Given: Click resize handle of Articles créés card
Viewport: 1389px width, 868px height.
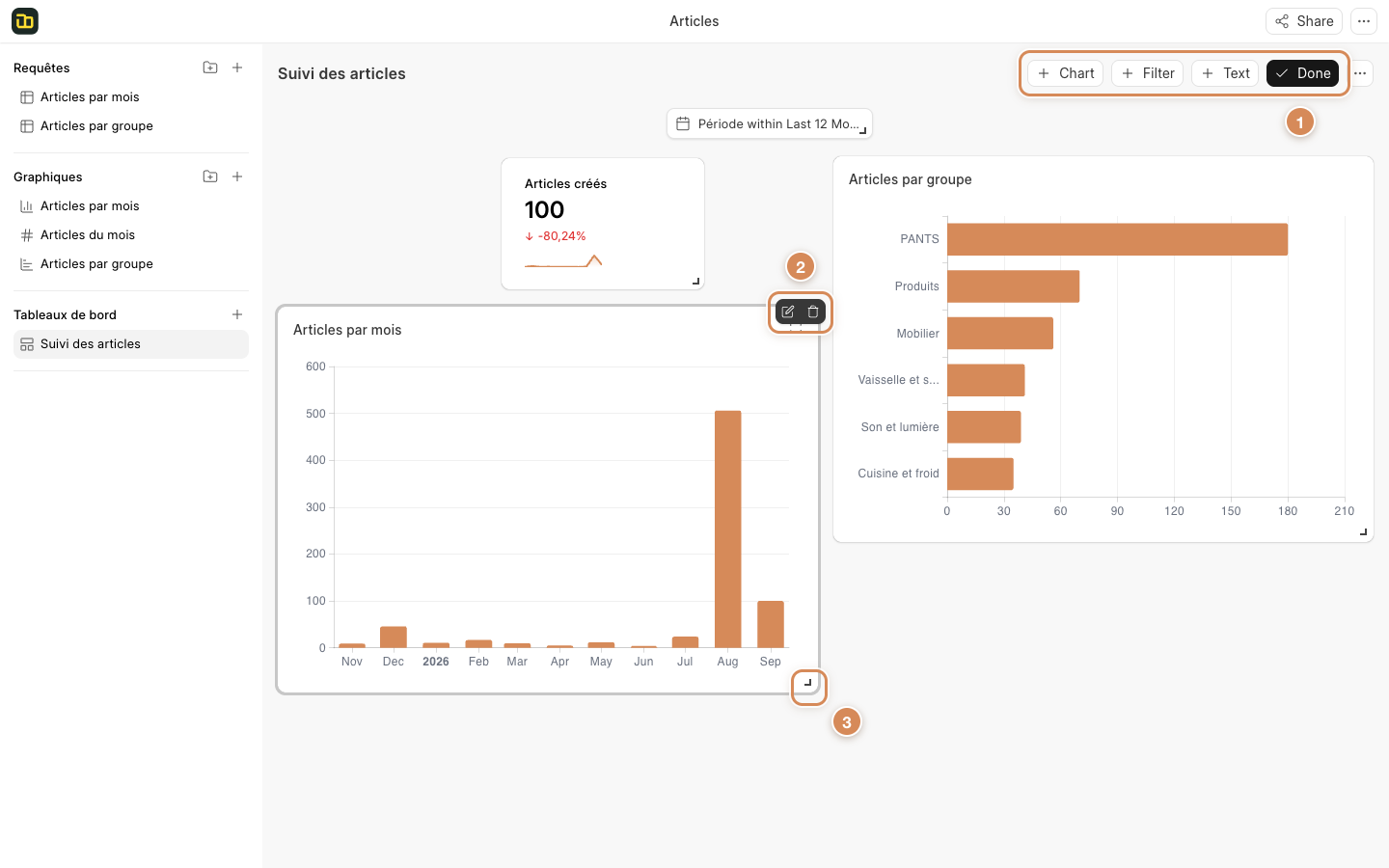Looking at the screenshot, I should [x=696, y=282].
